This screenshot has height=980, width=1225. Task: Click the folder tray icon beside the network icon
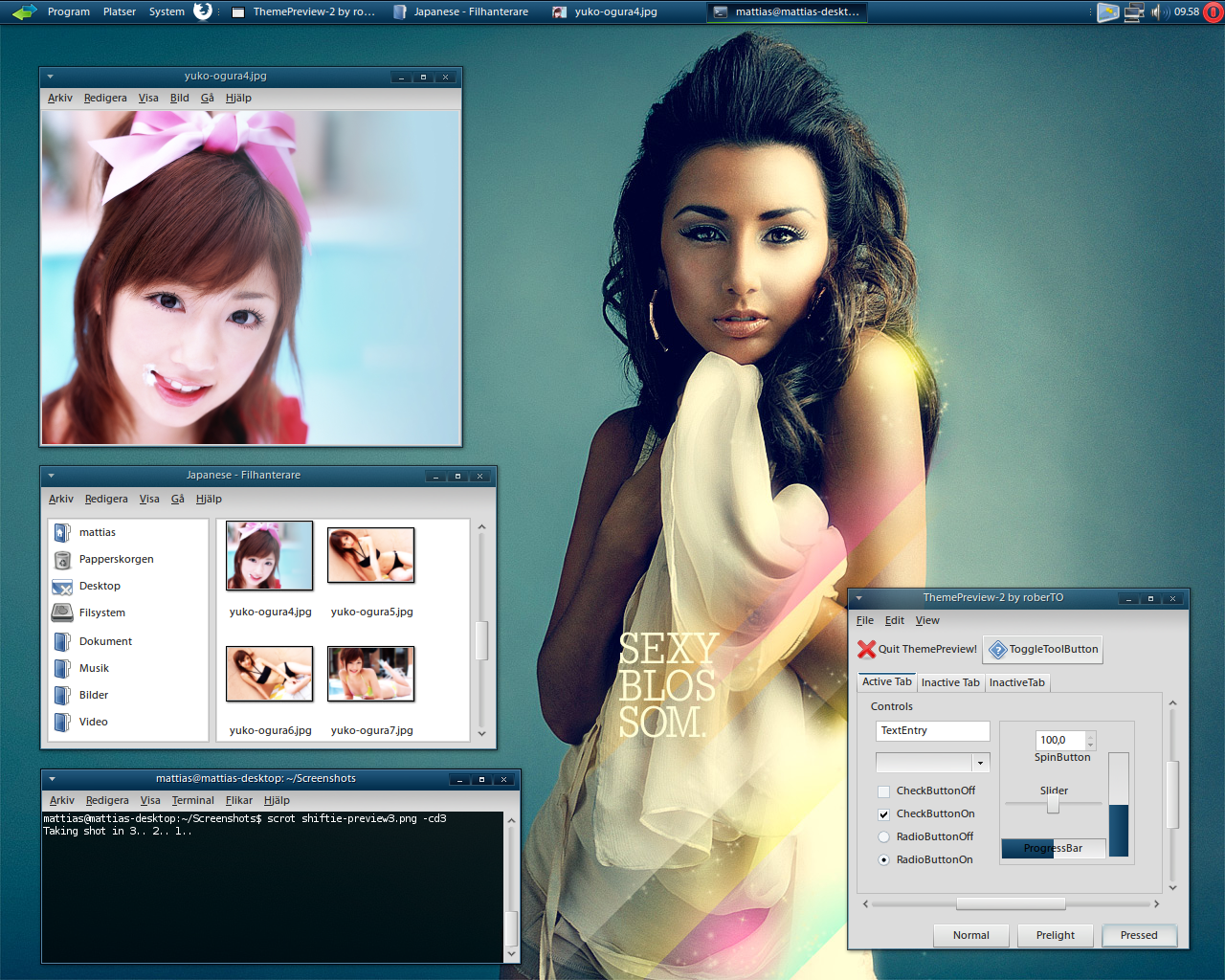pos(1108,12)
